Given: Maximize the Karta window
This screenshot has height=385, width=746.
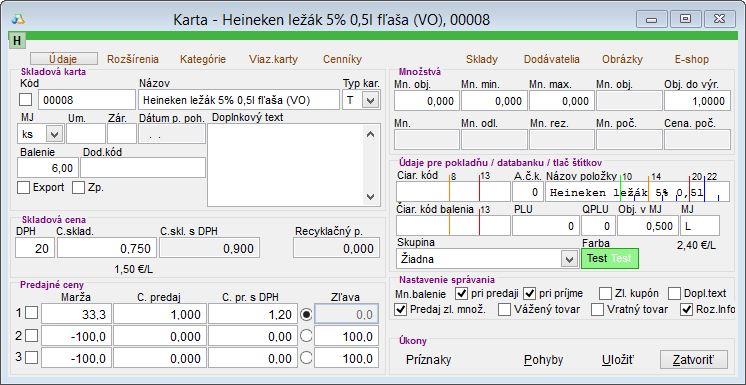Looking at the screenshot, I should click(x=685, y=19).
